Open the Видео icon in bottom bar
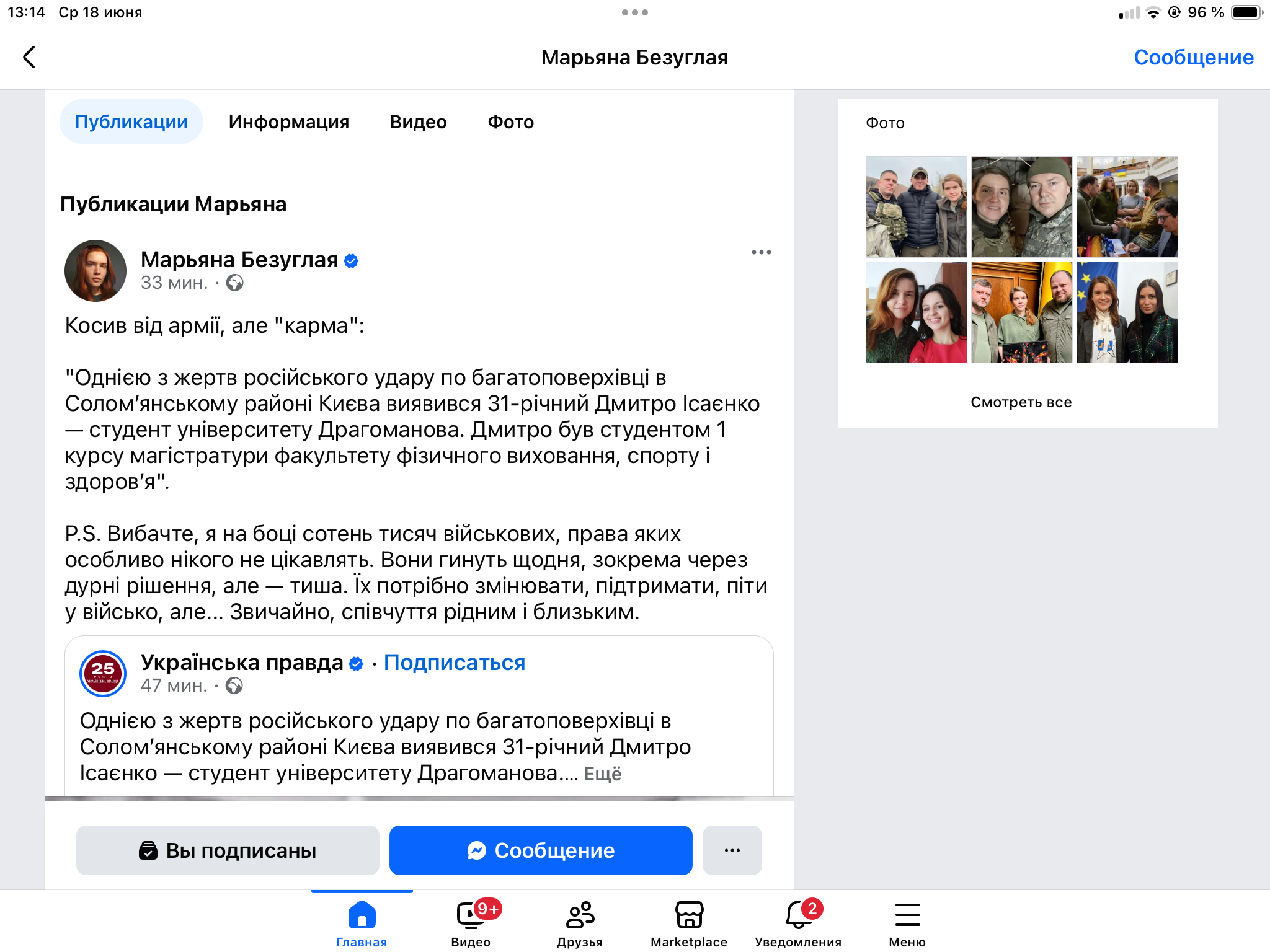 pos(471,915)
